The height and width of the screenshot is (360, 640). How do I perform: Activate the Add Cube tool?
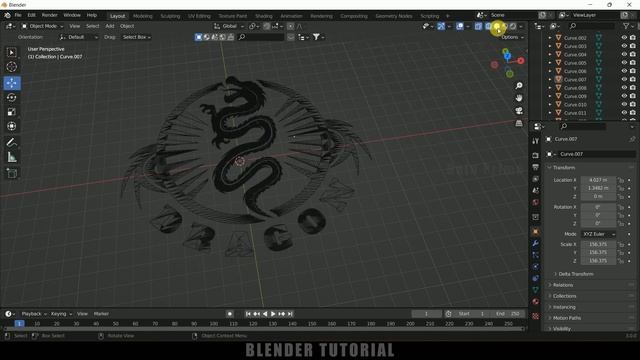pos(11,173)
